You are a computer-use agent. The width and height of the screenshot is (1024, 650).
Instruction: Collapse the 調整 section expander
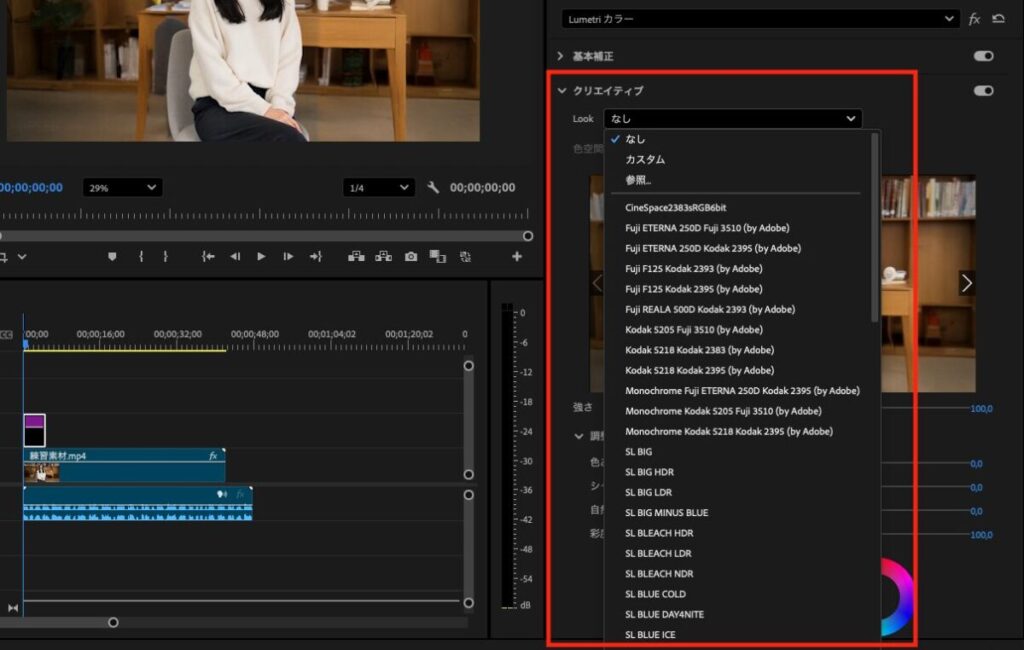[x=578, y=436]
